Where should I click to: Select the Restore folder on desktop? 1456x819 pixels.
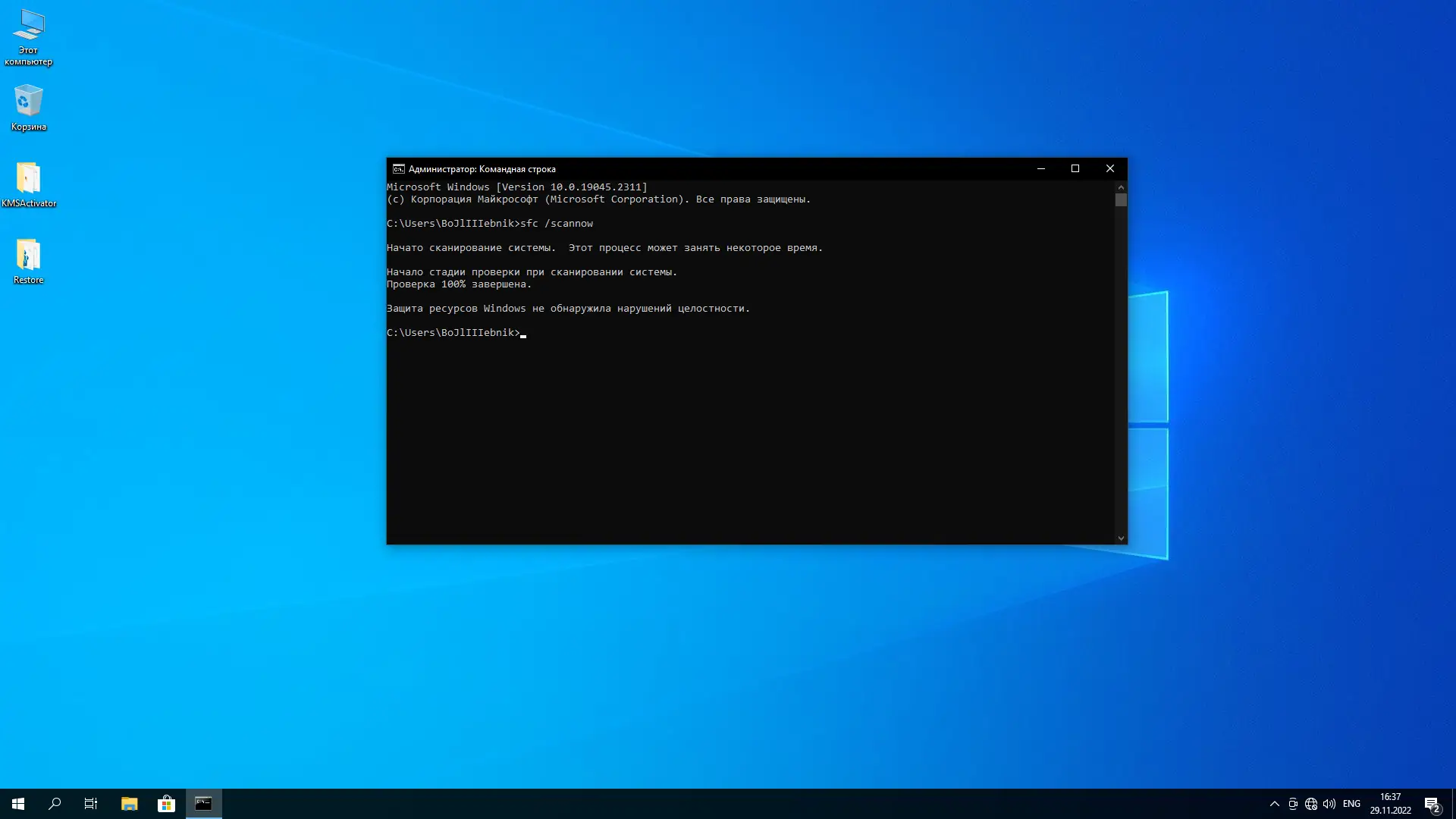[28, 255]
